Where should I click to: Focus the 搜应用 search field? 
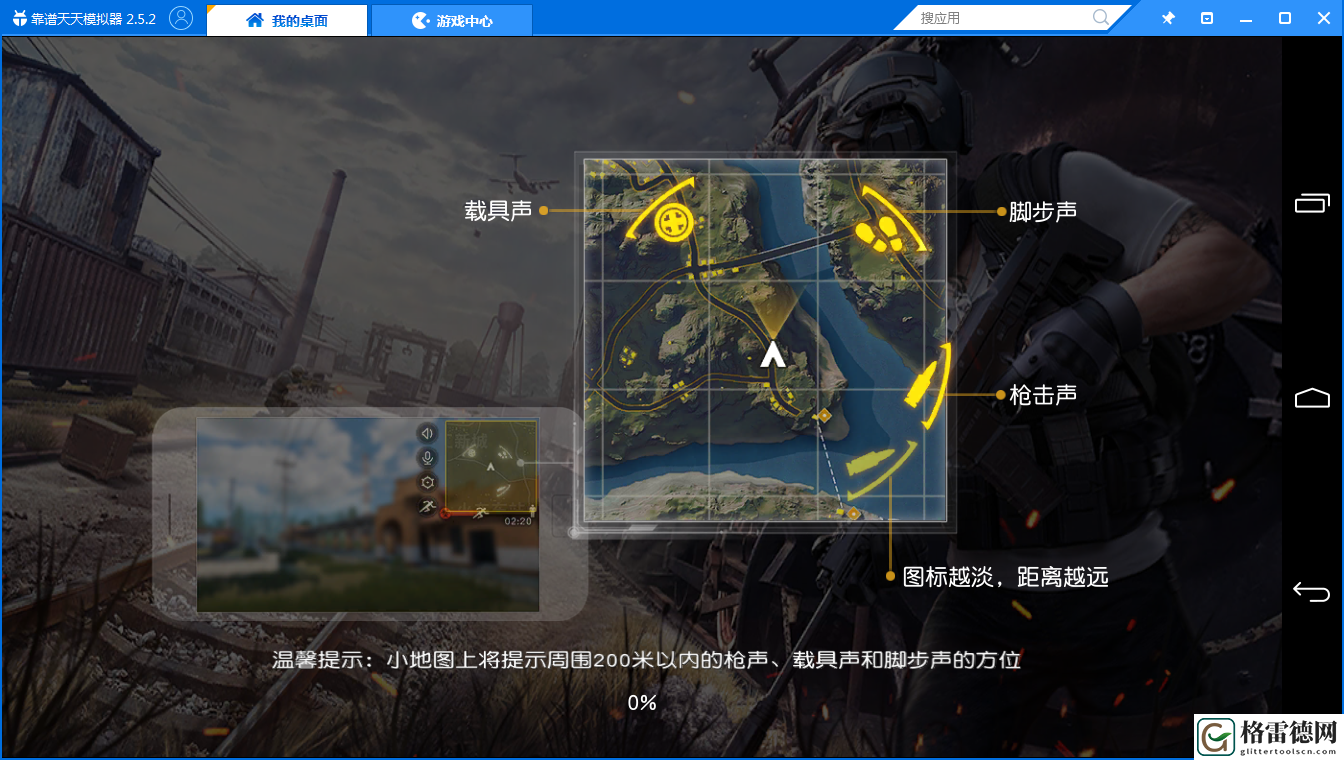click(1002, 18)
